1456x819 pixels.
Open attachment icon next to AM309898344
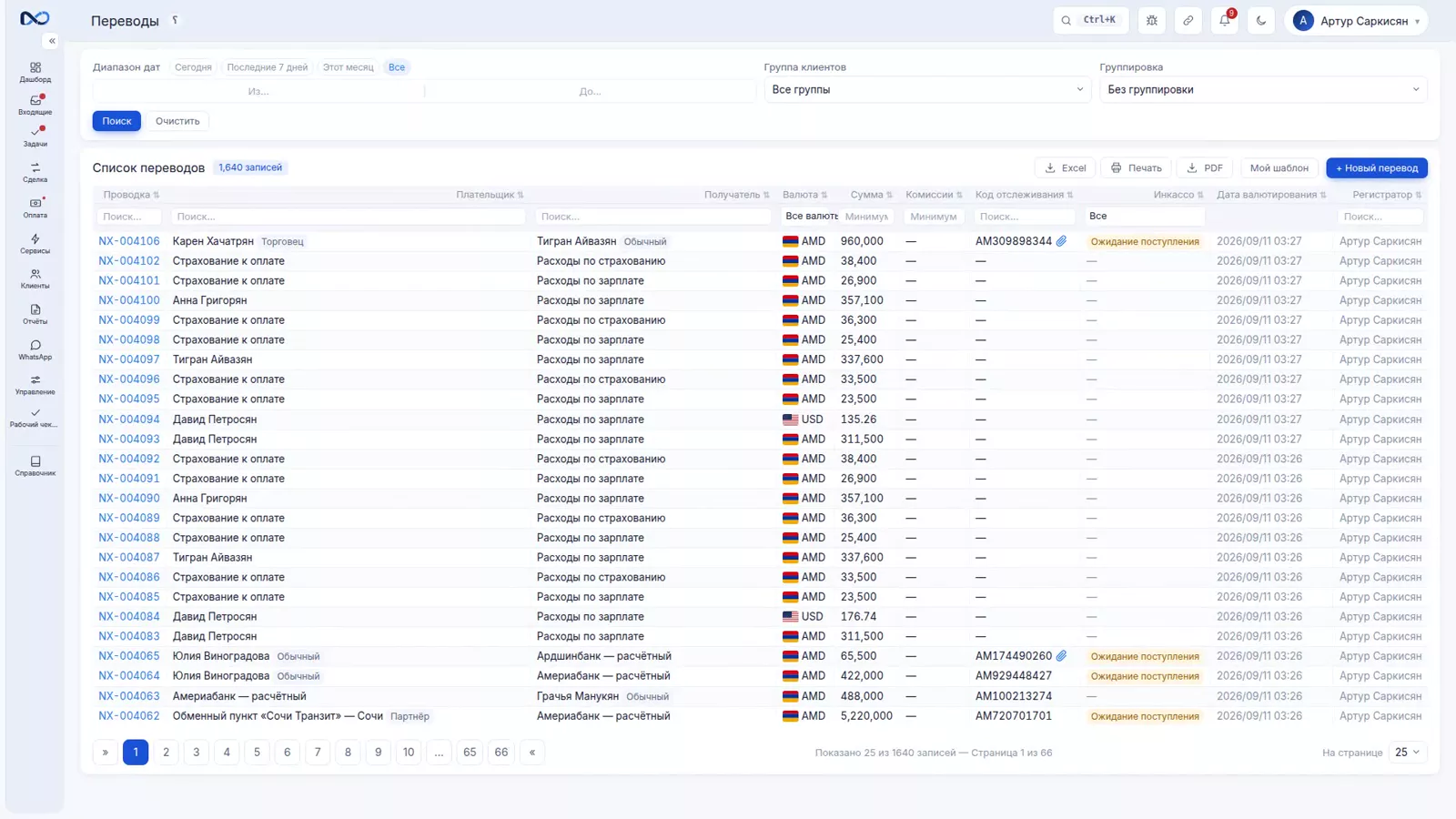pos(1061,241)
